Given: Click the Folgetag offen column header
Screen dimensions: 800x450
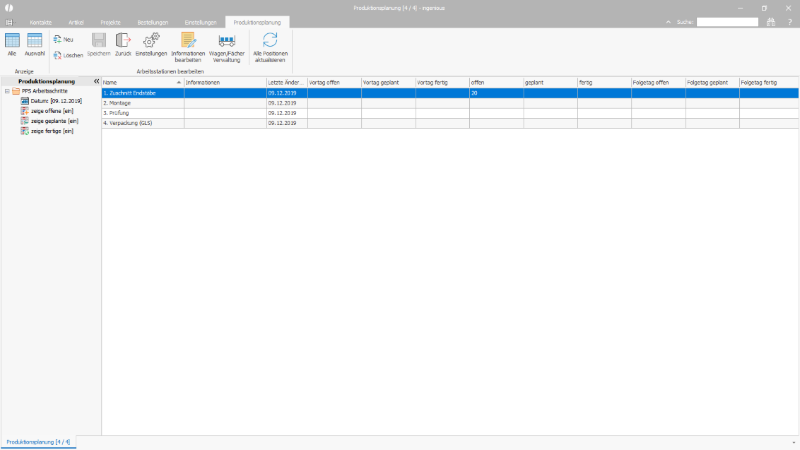Looking at the screenshot, I should (x=659, y=82).
